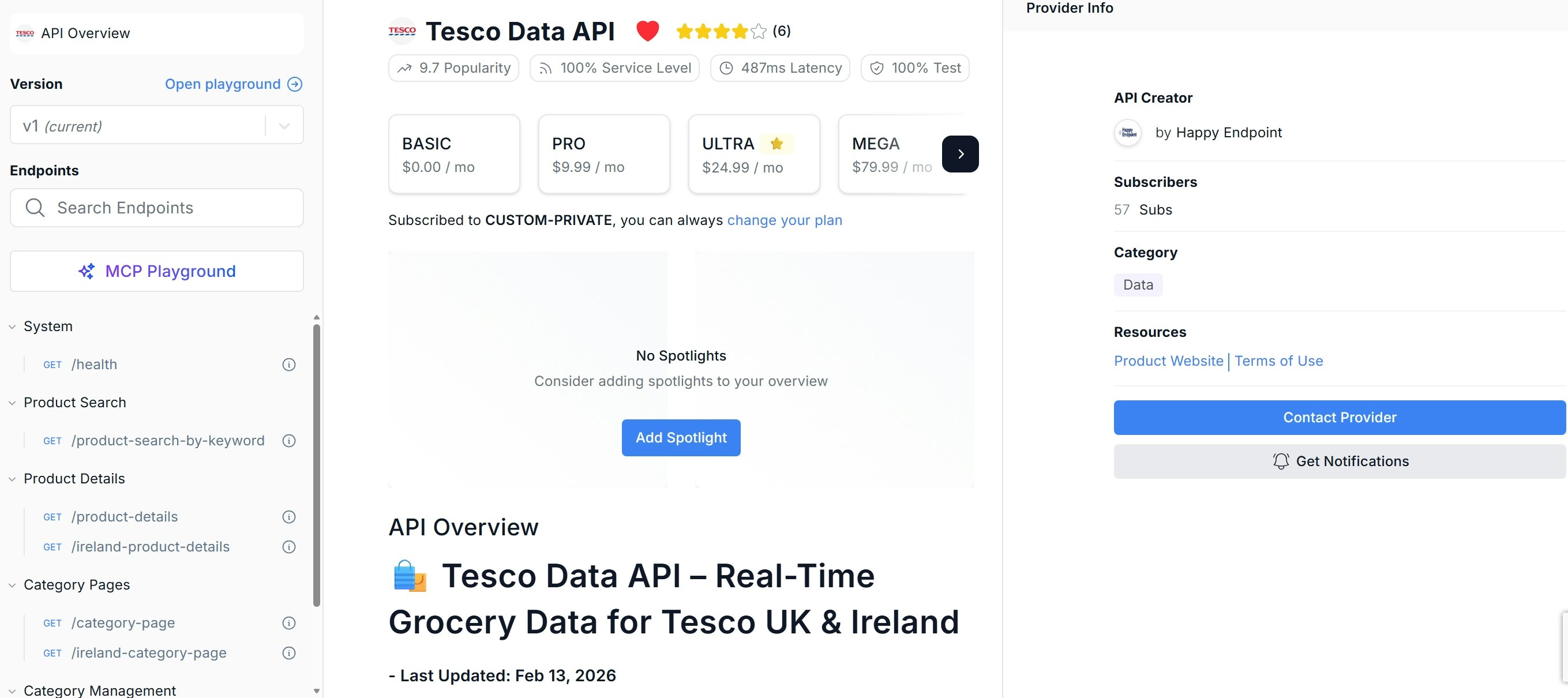Select the /ireland-category-page endpoint

coord(148,652)
